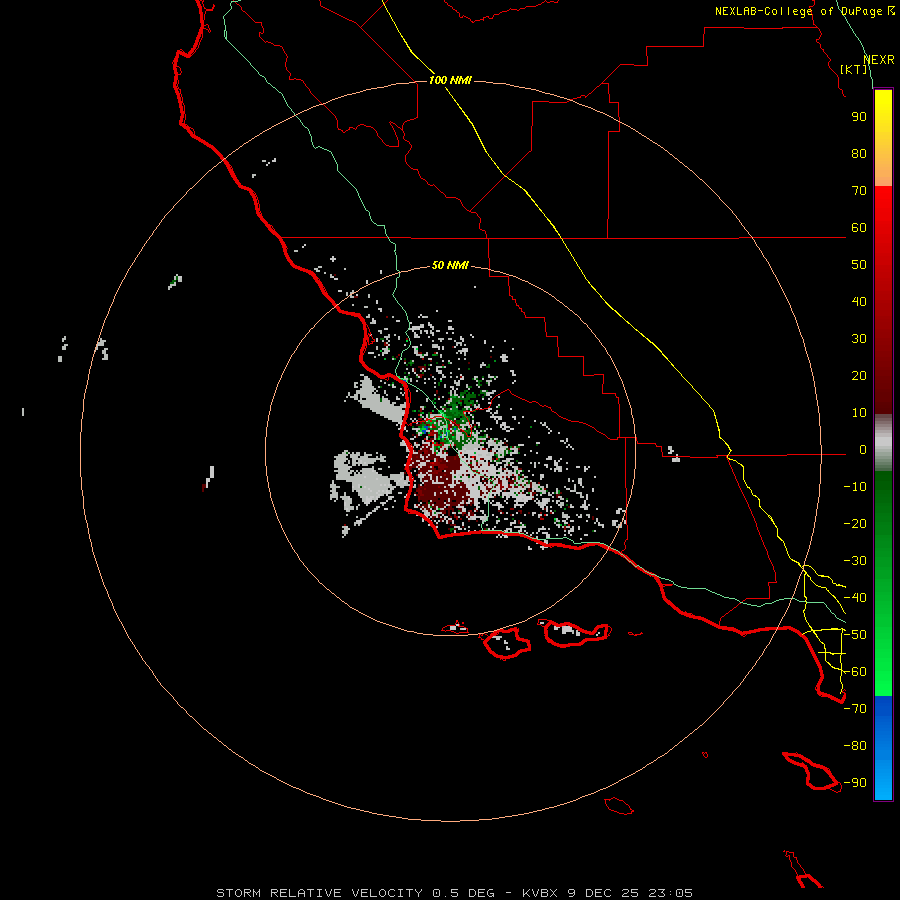Select the -10 value on the velocity scale

[855, 487]
